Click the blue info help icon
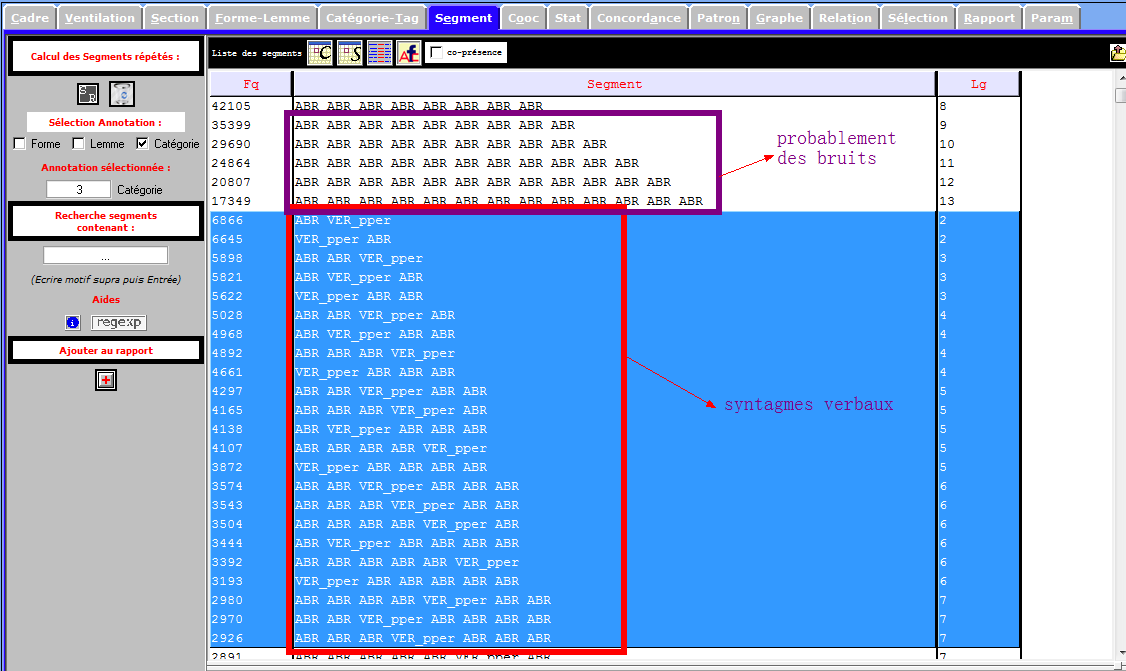 click(x=73, y=322)
